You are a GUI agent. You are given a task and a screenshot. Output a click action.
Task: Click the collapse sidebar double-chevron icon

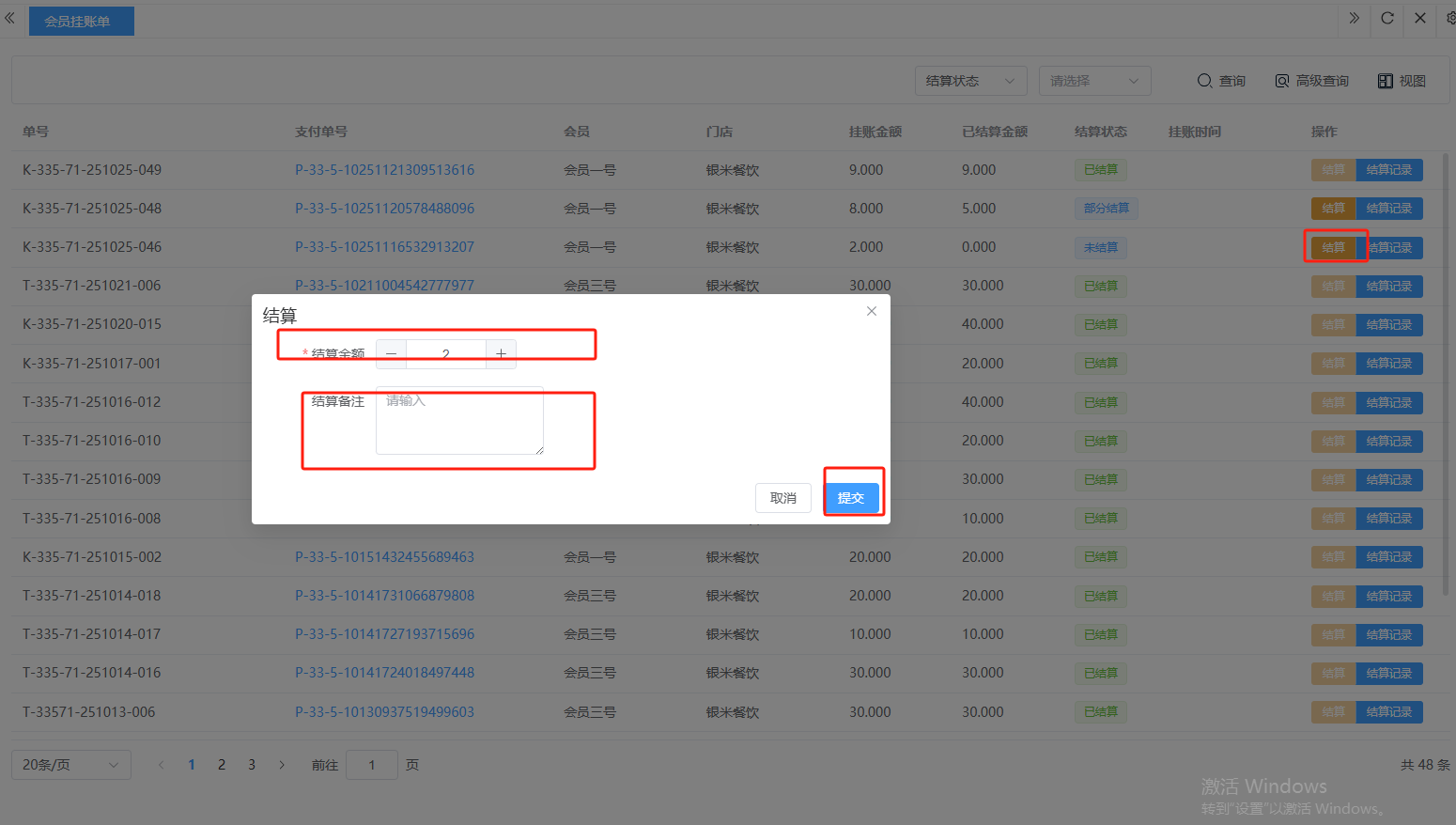click(10, 18)
